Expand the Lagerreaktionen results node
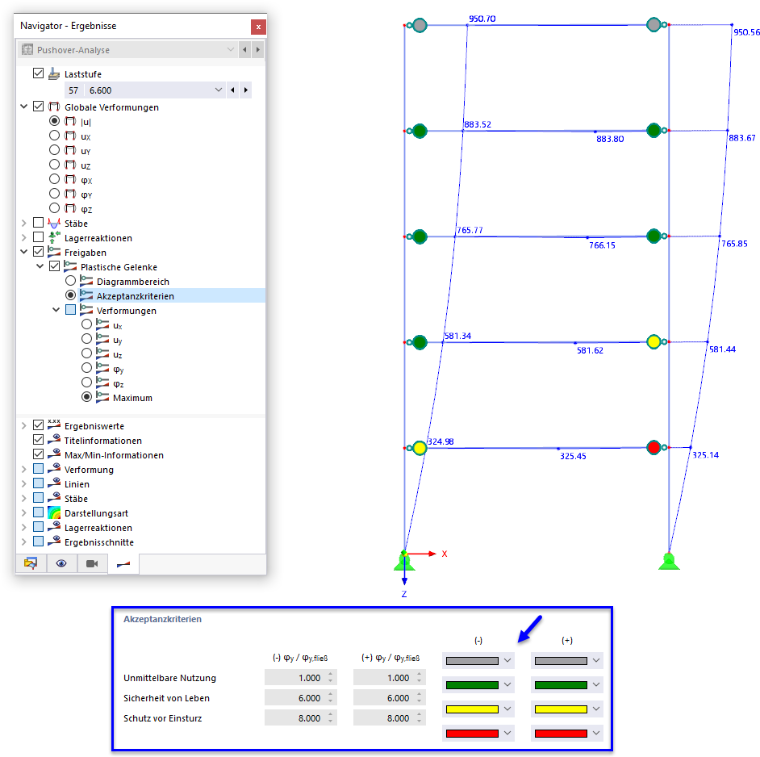 [x=24, y=237]
